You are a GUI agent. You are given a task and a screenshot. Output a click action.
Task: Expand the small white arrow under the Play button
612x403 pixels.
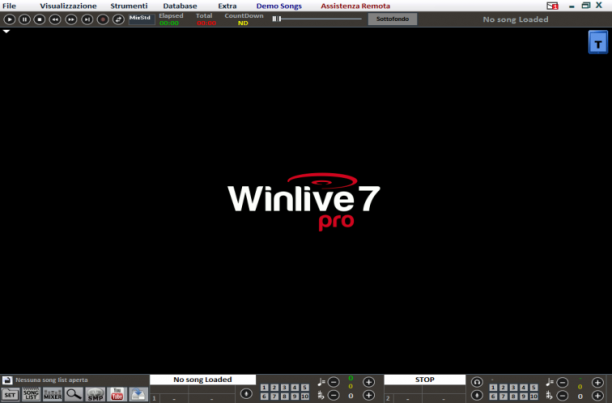click(x=6, y=31)
